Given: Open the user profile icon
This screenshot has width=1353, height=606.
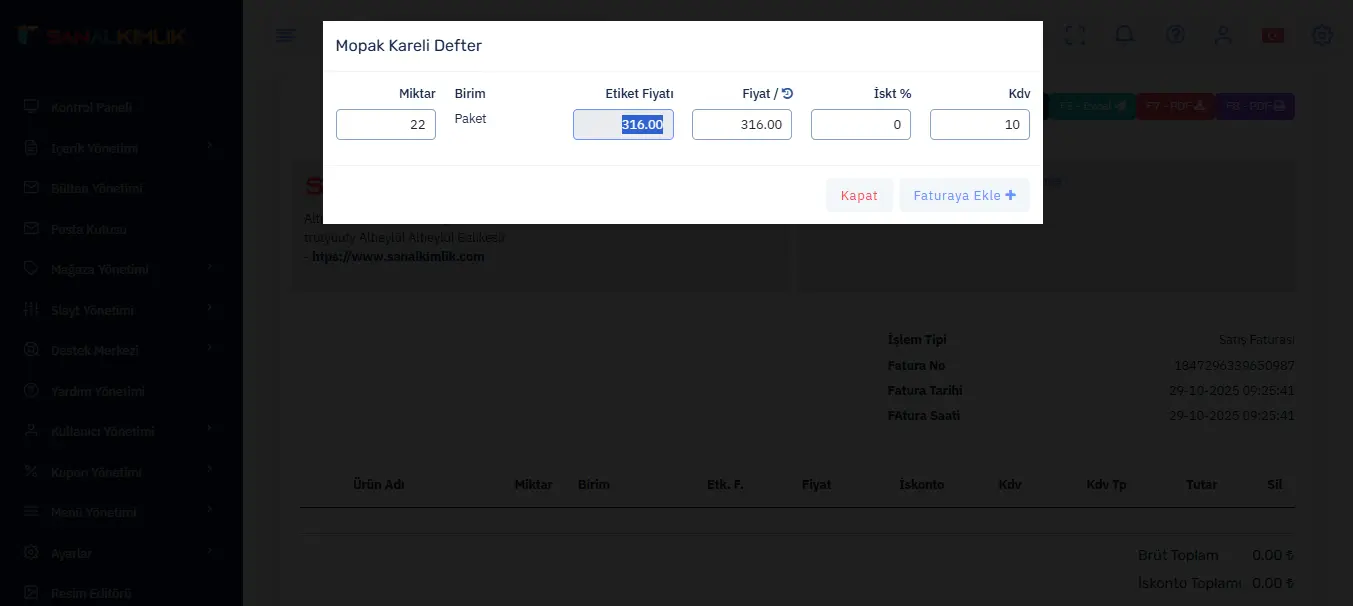Looking at the screenshot, I should click(1223, 35).
